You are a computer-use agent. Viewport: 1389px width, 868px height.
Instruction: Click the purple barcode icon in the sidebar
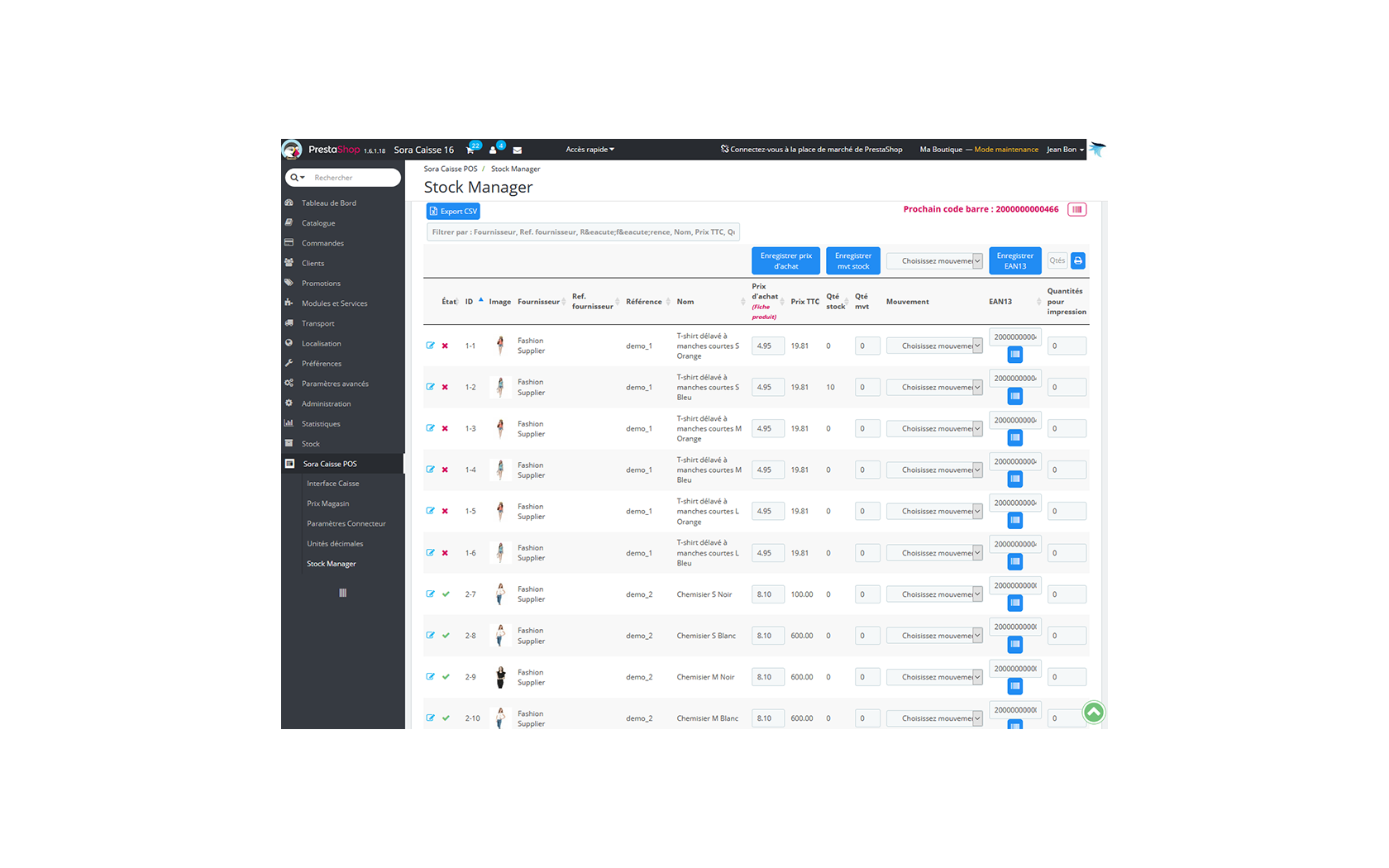click(342, 593)
